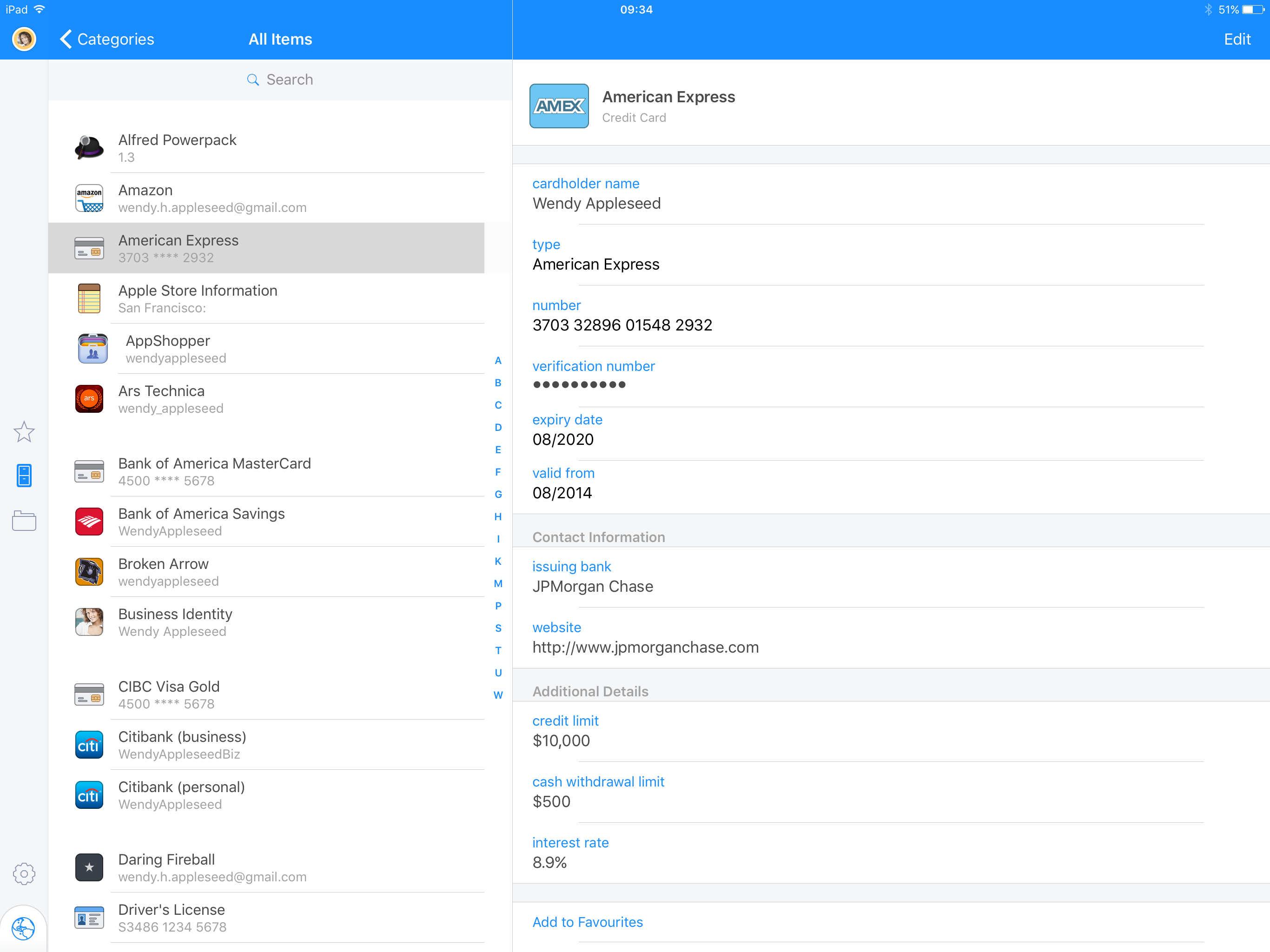Select Citibank (personal) citi icon
The width and height of the screenshot is (1270, 952).
pos(90,795)
